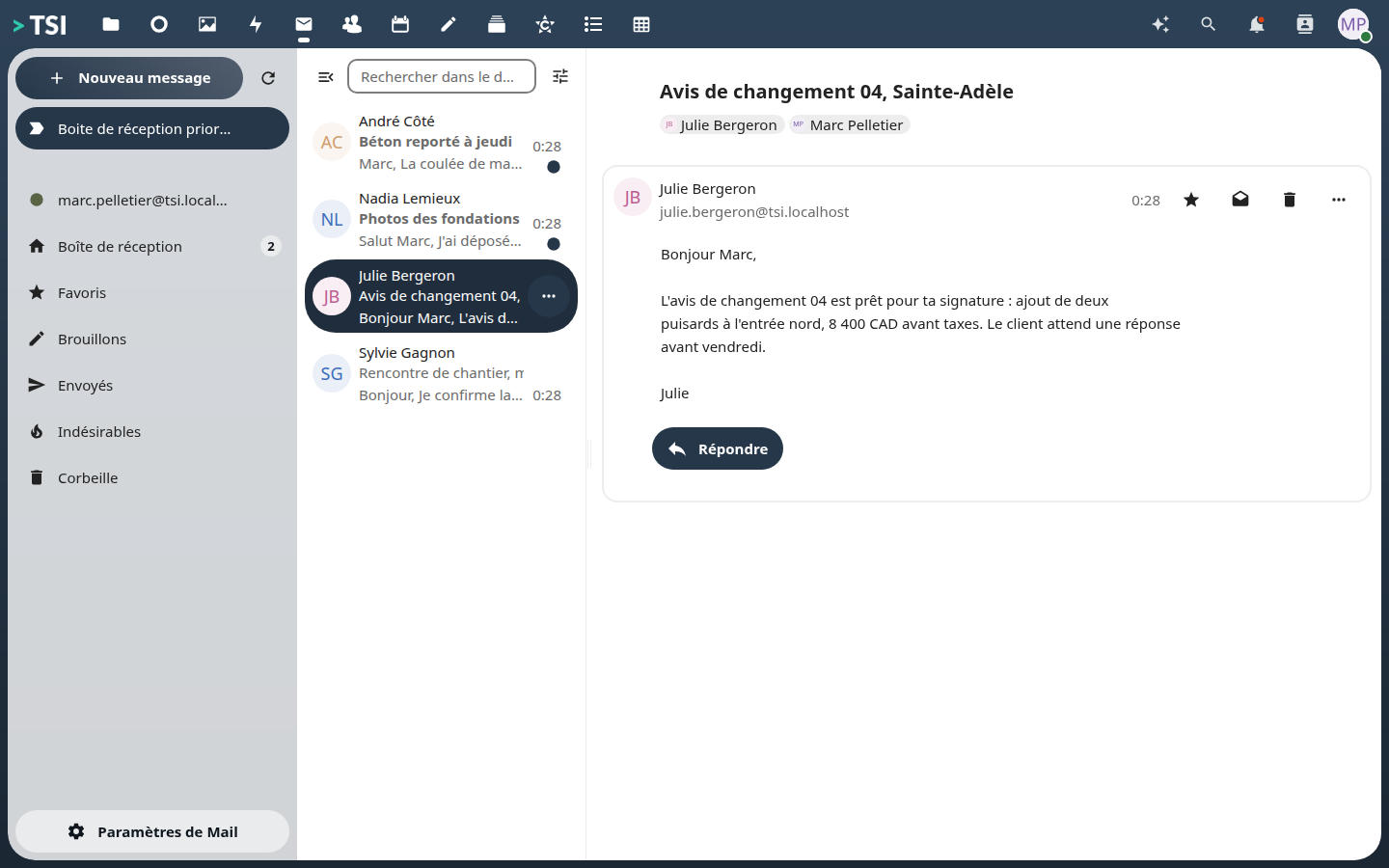This screenshot has width=1389, height=868.
Task: Click message subject Avis de changement 04
Action: 836,92
